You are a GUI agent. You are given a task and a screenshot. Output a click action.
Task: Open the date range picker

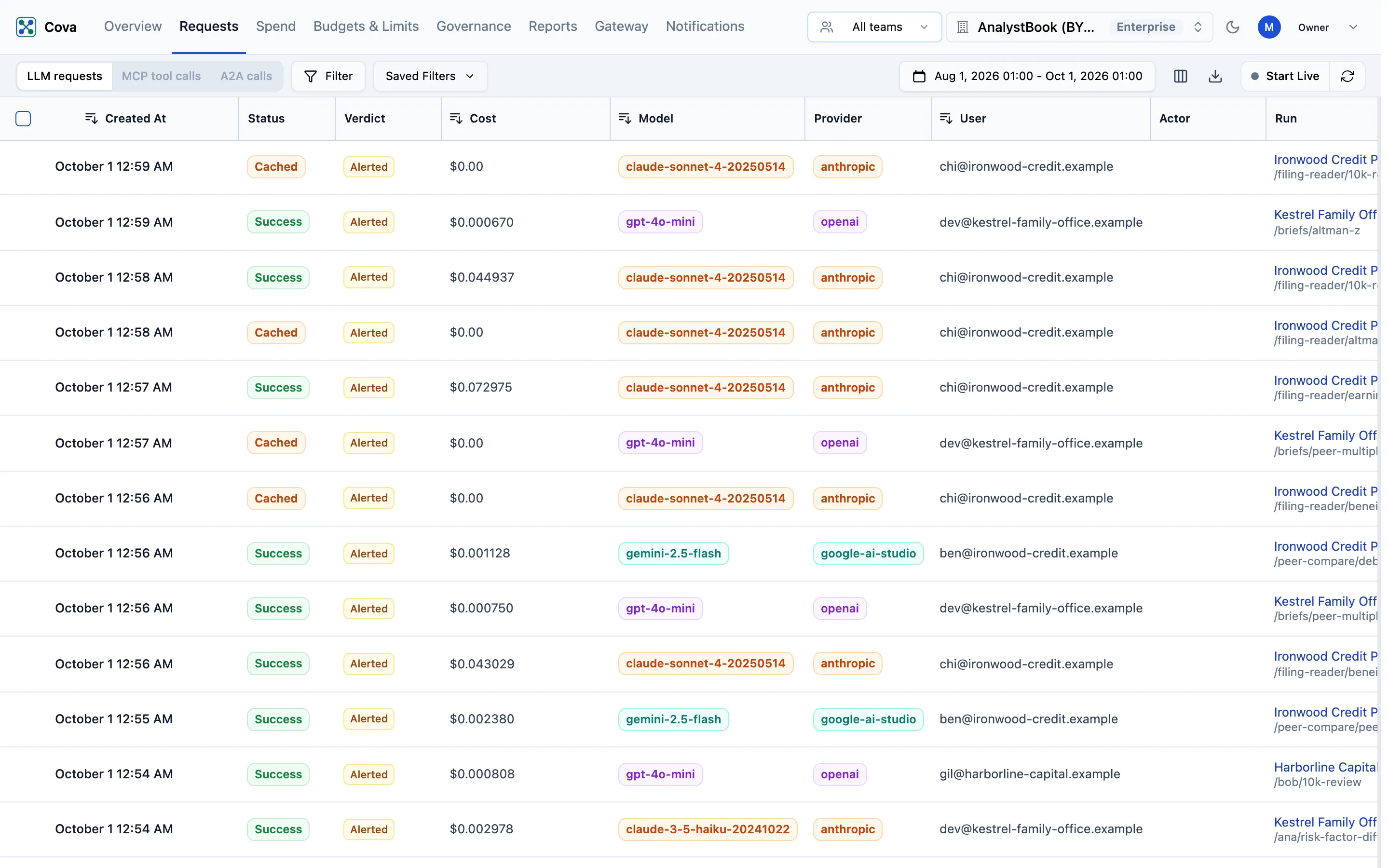[x=1027, y=76]
